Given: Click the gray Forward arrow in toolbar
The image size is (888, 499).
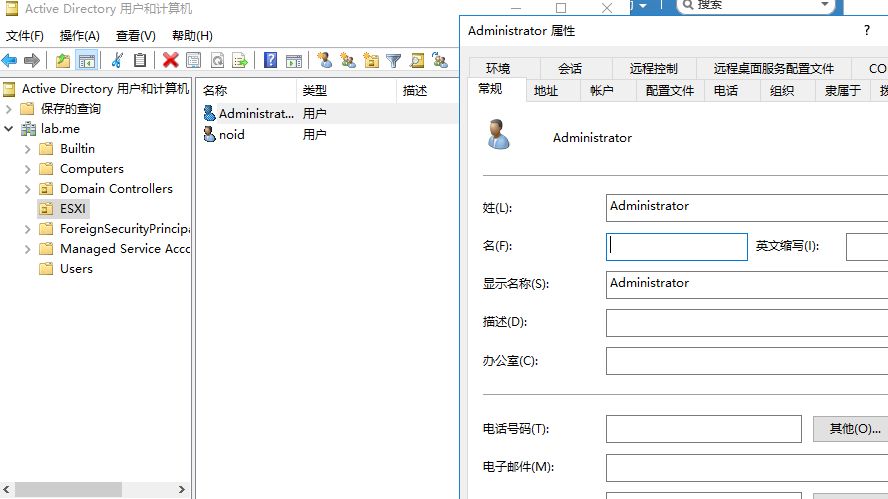Looking at the screenshot, I should (32, 60).
